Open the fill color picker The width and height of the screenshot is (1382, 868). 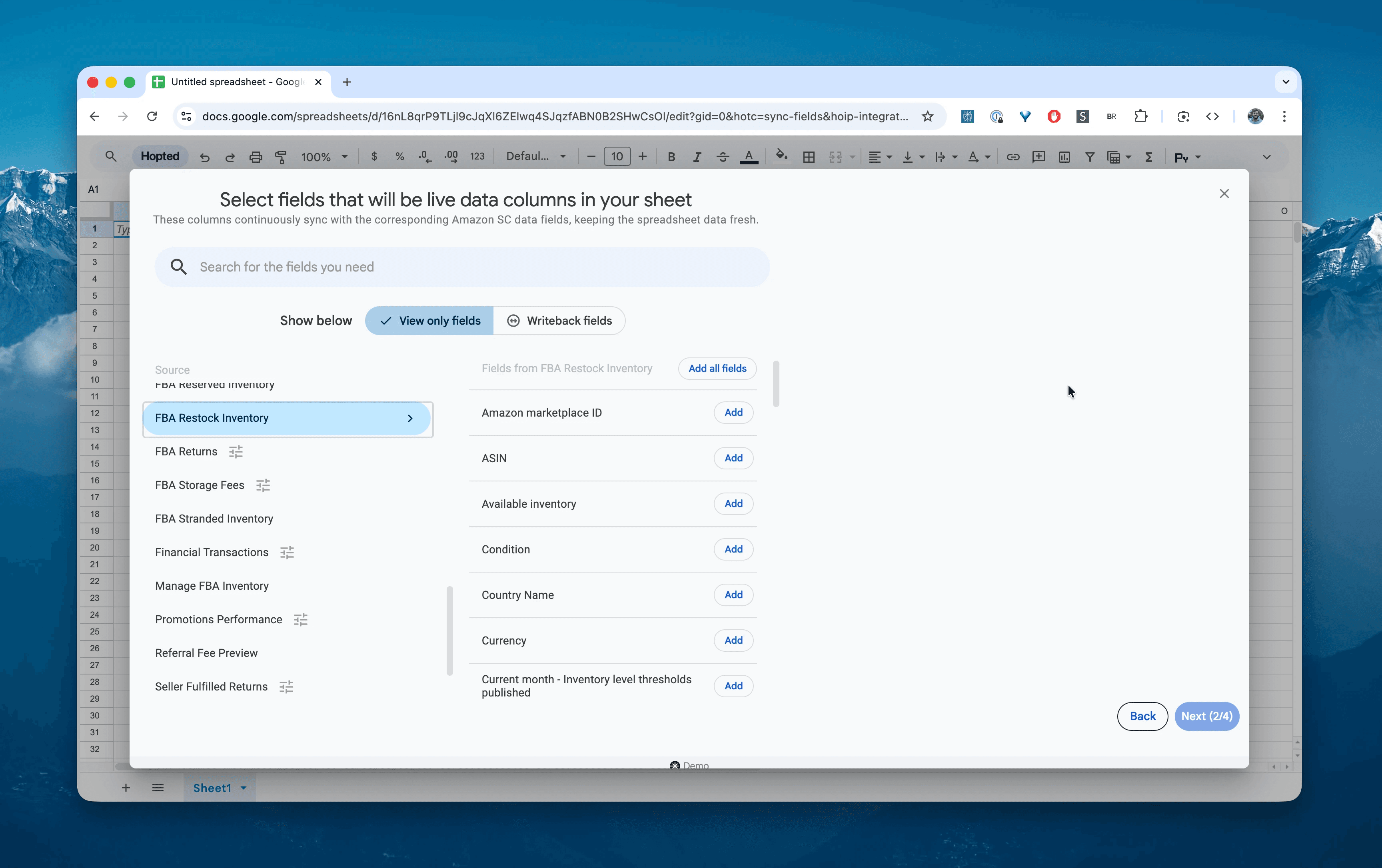tap(781, 156)
